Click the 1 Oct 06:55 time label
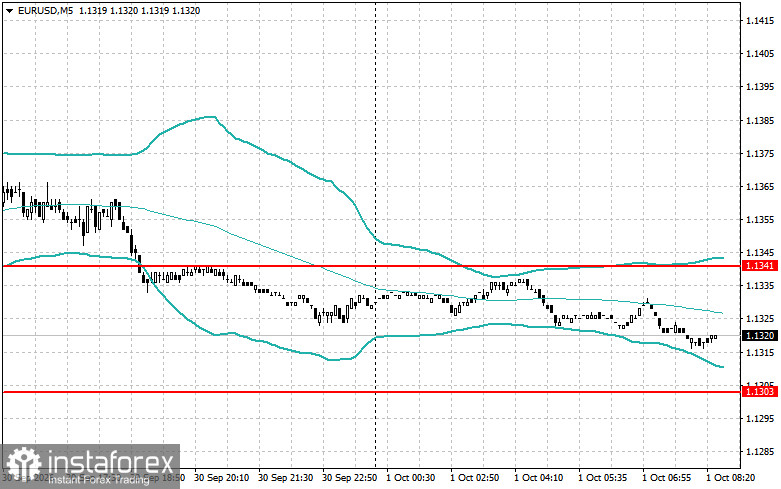 [x=666, y=478]
